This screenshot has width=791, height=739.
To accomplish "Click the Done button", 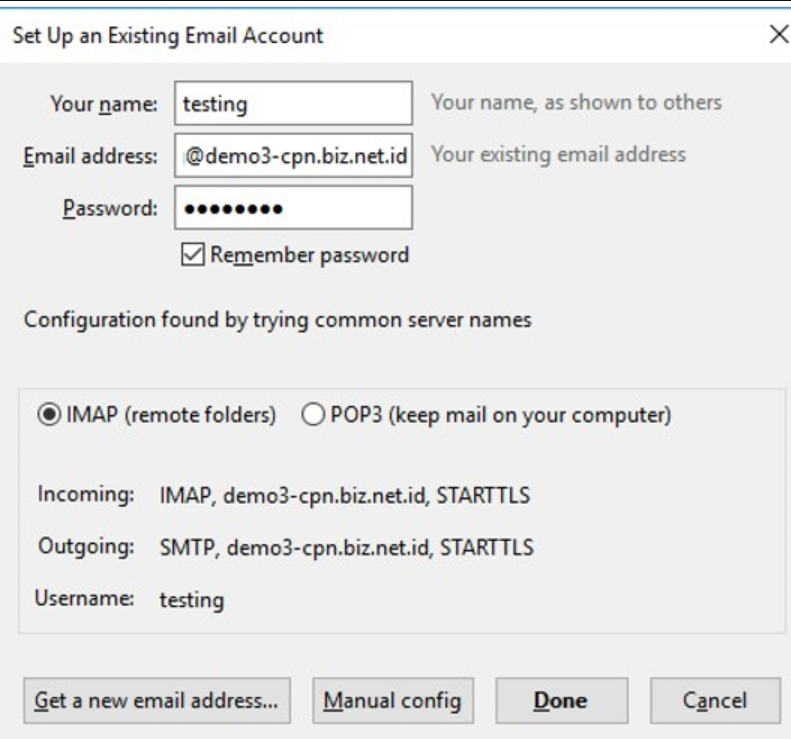I will pos(560,700).
